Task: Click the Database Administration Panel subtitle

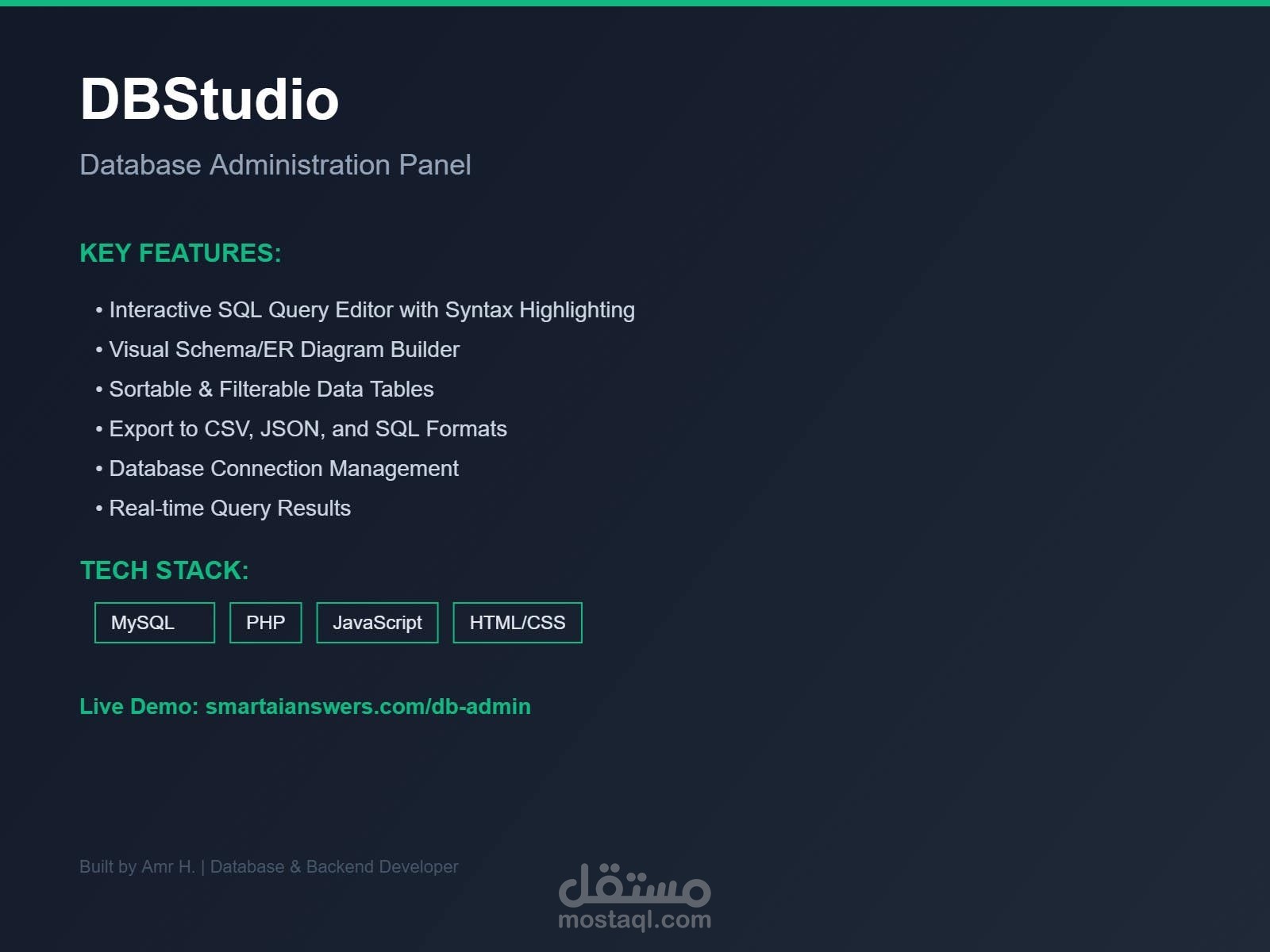Action: [275, 165]
